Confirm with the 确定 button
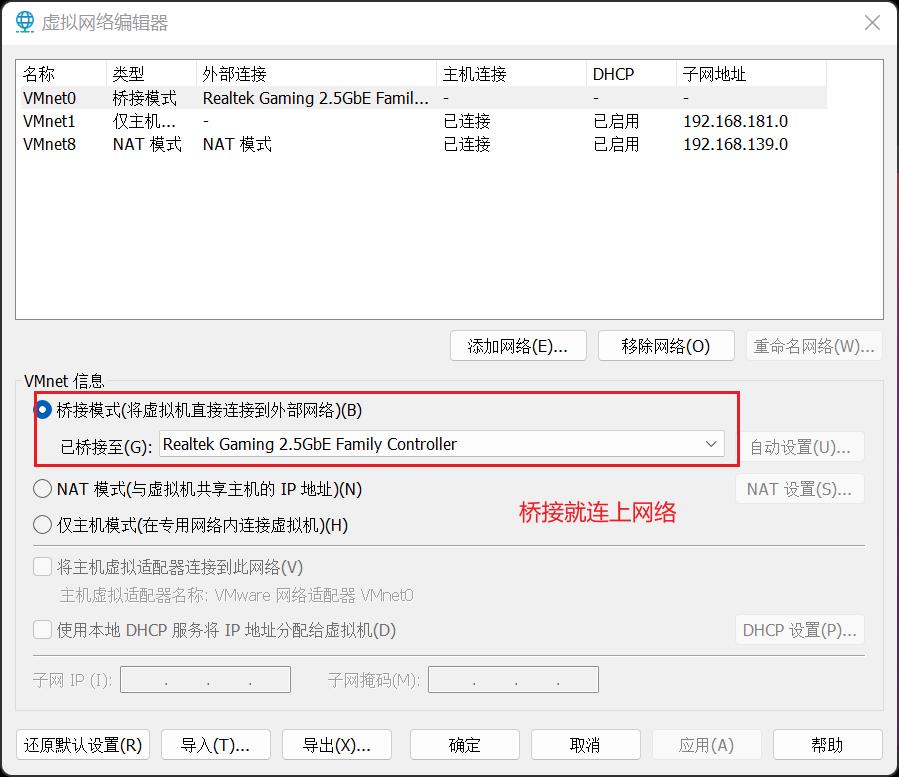 click(464, 745)
